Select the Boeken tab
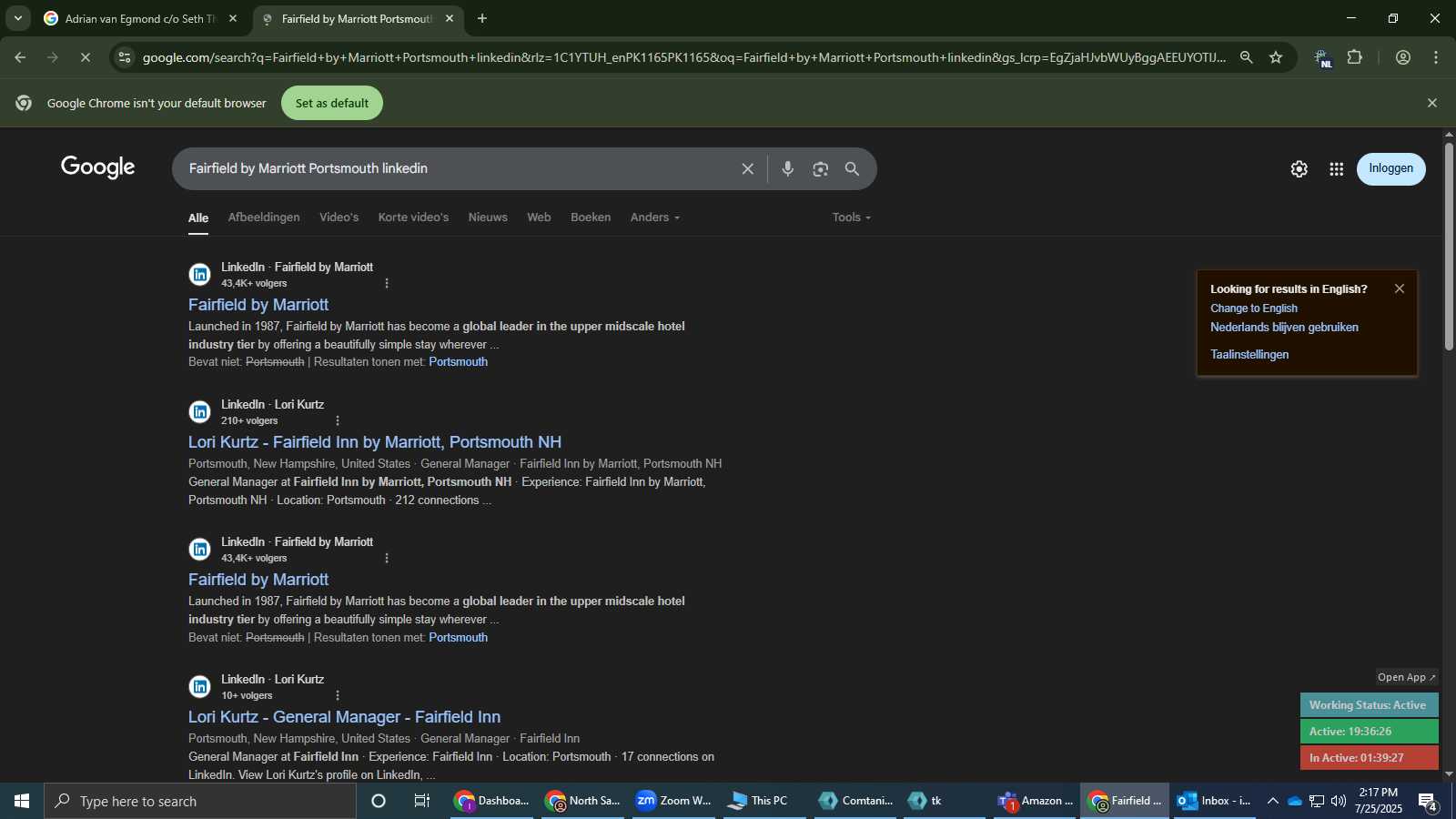Viewport: 1456px width, 819px height. (591, 217)
